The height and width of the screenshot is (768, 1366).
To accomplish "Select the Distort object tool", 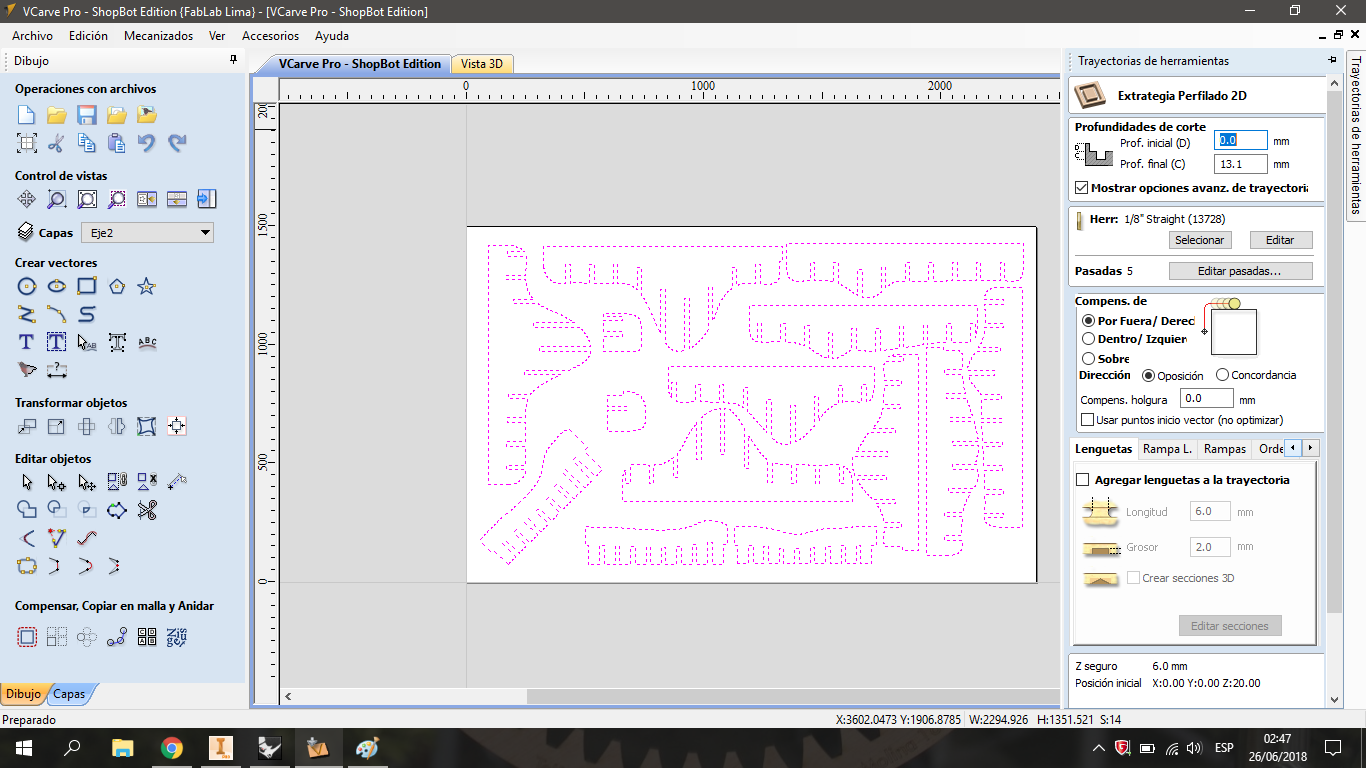I will 147,426.
